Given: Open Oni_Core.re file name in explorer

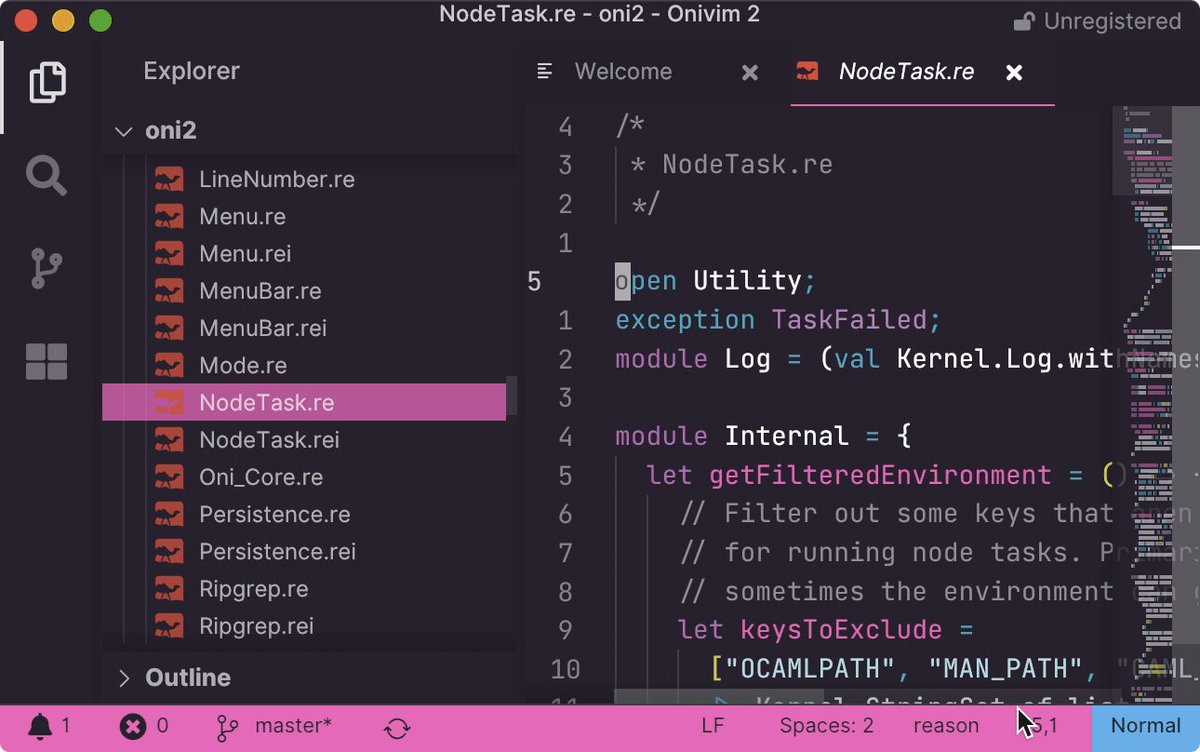Looking at the screenshot, I should point(261,477).
